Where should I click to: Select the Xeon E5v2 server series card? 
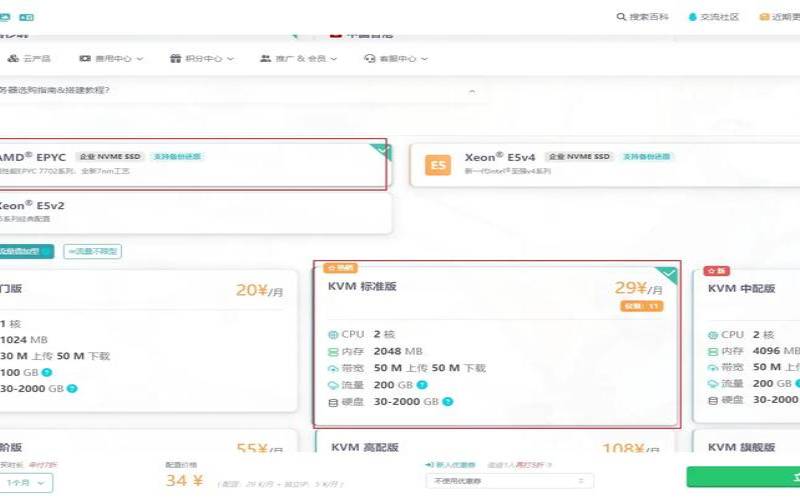click(195, 212)
